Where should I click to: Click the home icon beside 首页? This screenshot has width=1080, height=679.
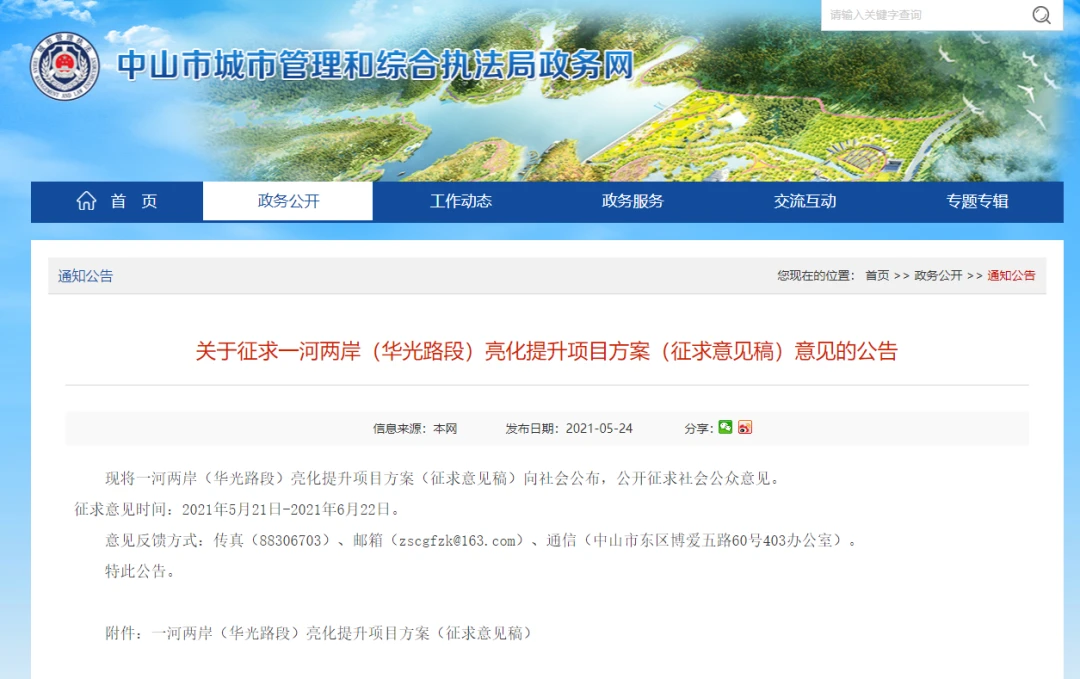87,199
